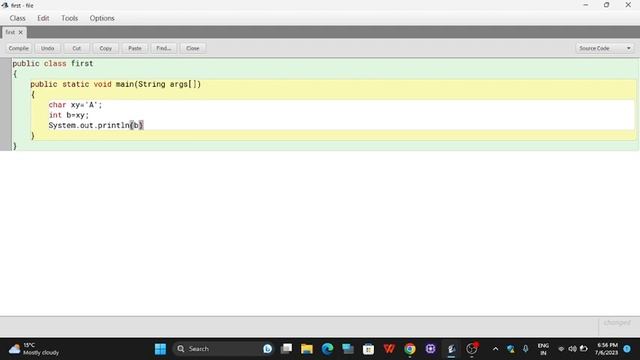Launch Microsoft Edge from taskbar
Viewport: 640px width, 360px height.
327,349
